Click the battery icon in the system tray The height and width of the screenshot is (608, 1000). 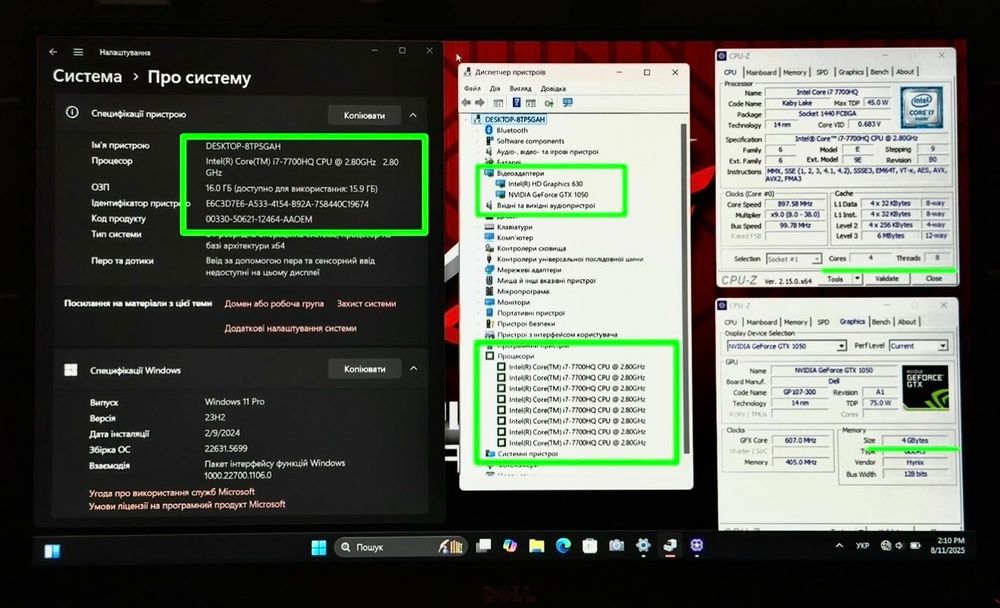(915, 545)
